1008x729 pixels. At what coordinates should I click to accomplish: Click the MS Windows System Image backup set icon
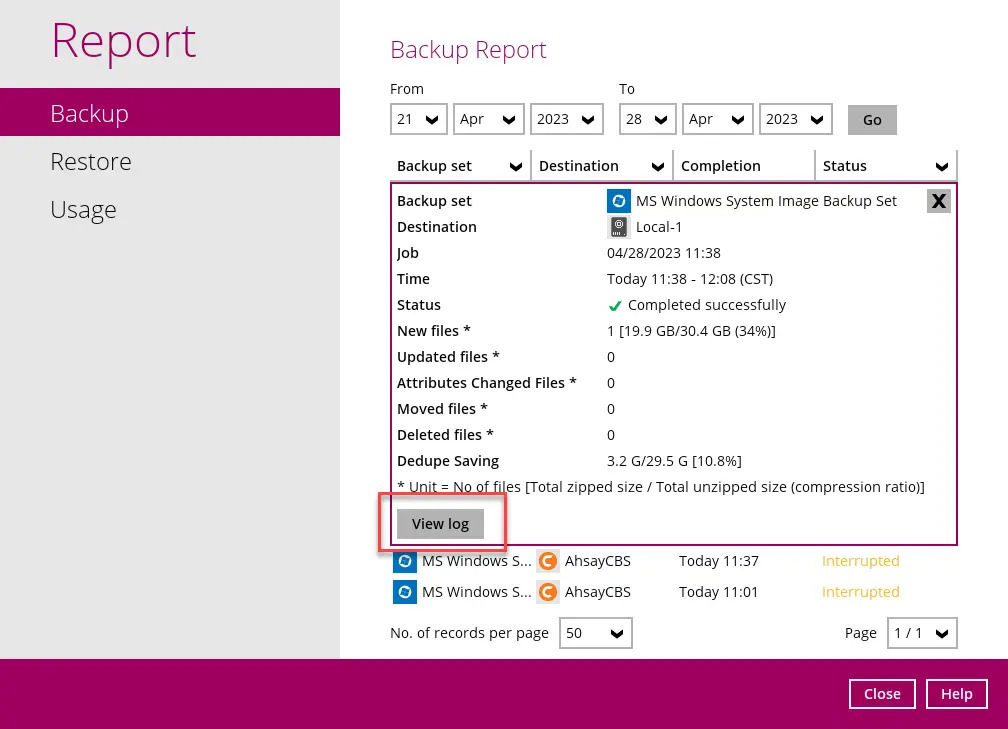(x=619, y=201)
